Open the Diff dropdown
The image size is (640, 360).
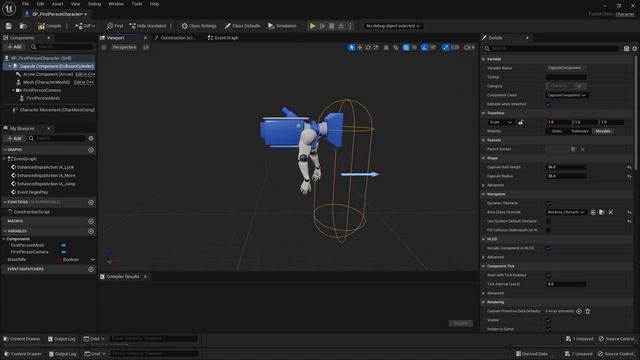85,26
